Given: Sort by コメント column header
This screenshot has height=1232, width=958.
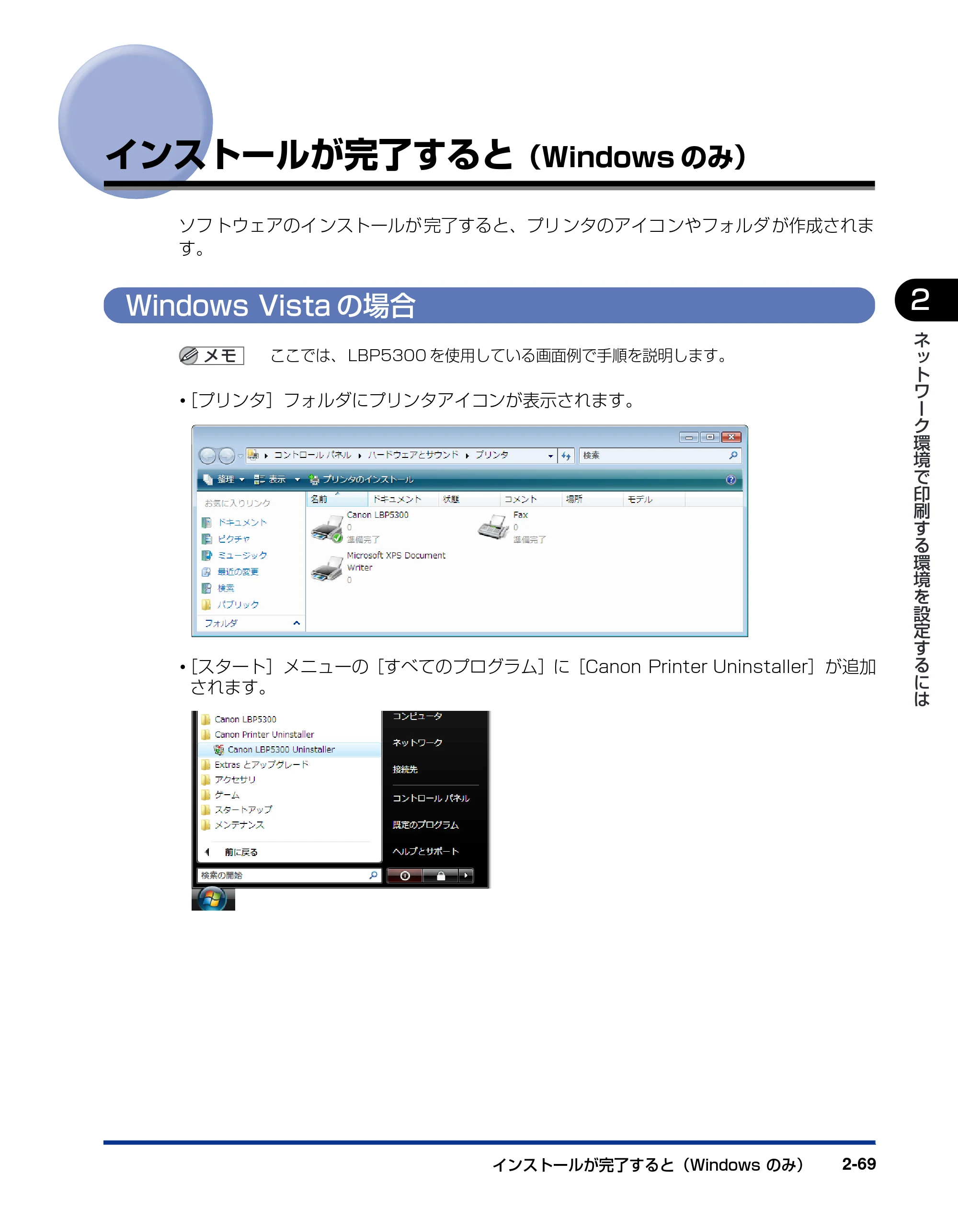Looking at the screenshot, I should pyautogui.click(x=531, y=499).
